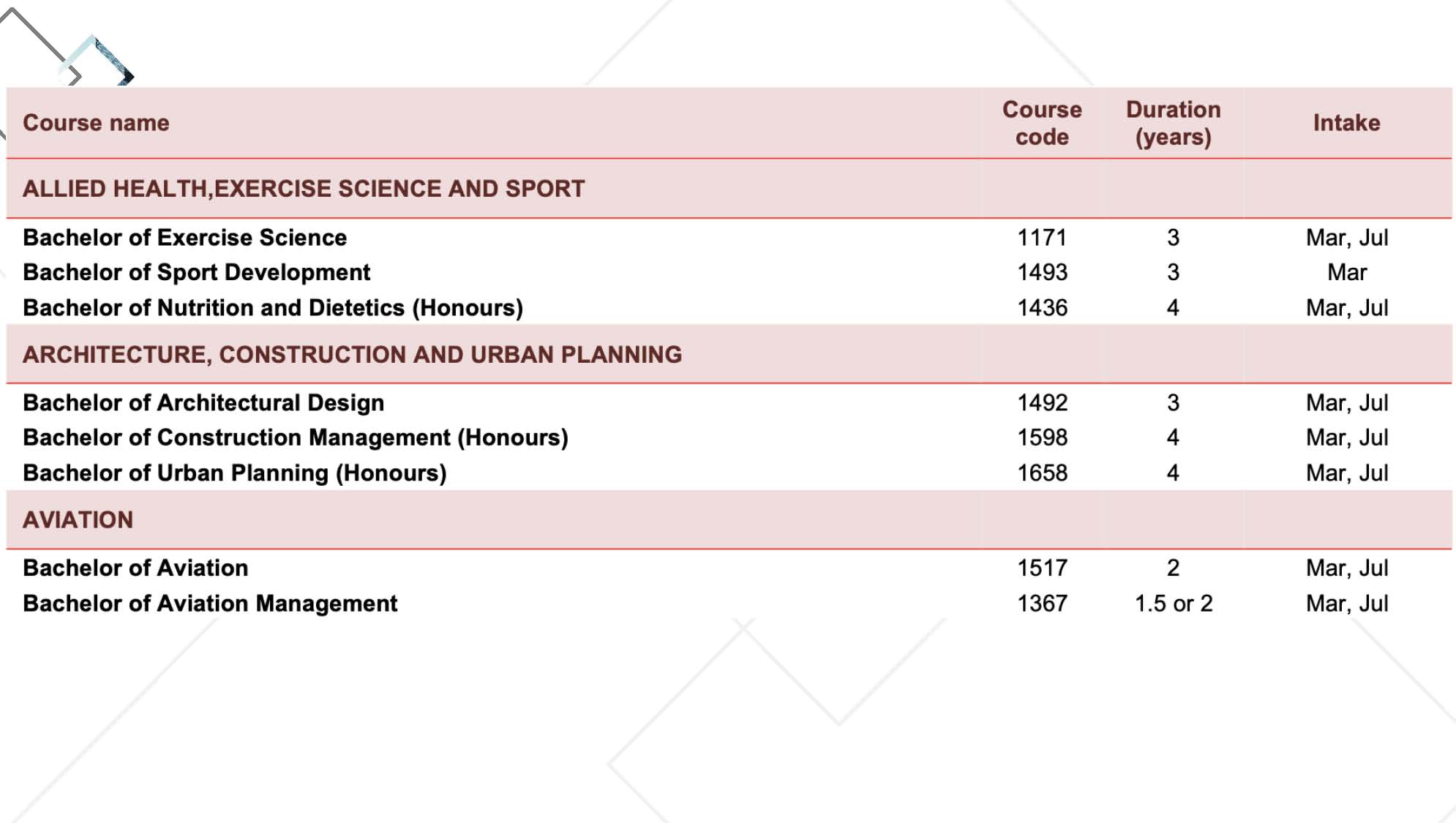
Task: Click Bachelor of Architectural Design
Action: pyautogui.click(x=203, y=403)
